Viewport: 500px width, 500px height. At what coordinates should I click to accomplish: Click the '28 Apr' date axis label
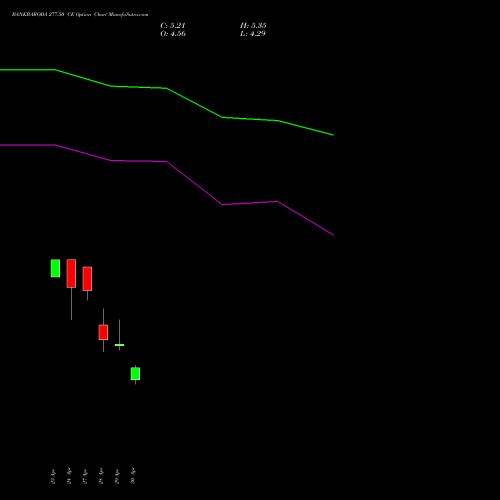[x=101, y=476]
